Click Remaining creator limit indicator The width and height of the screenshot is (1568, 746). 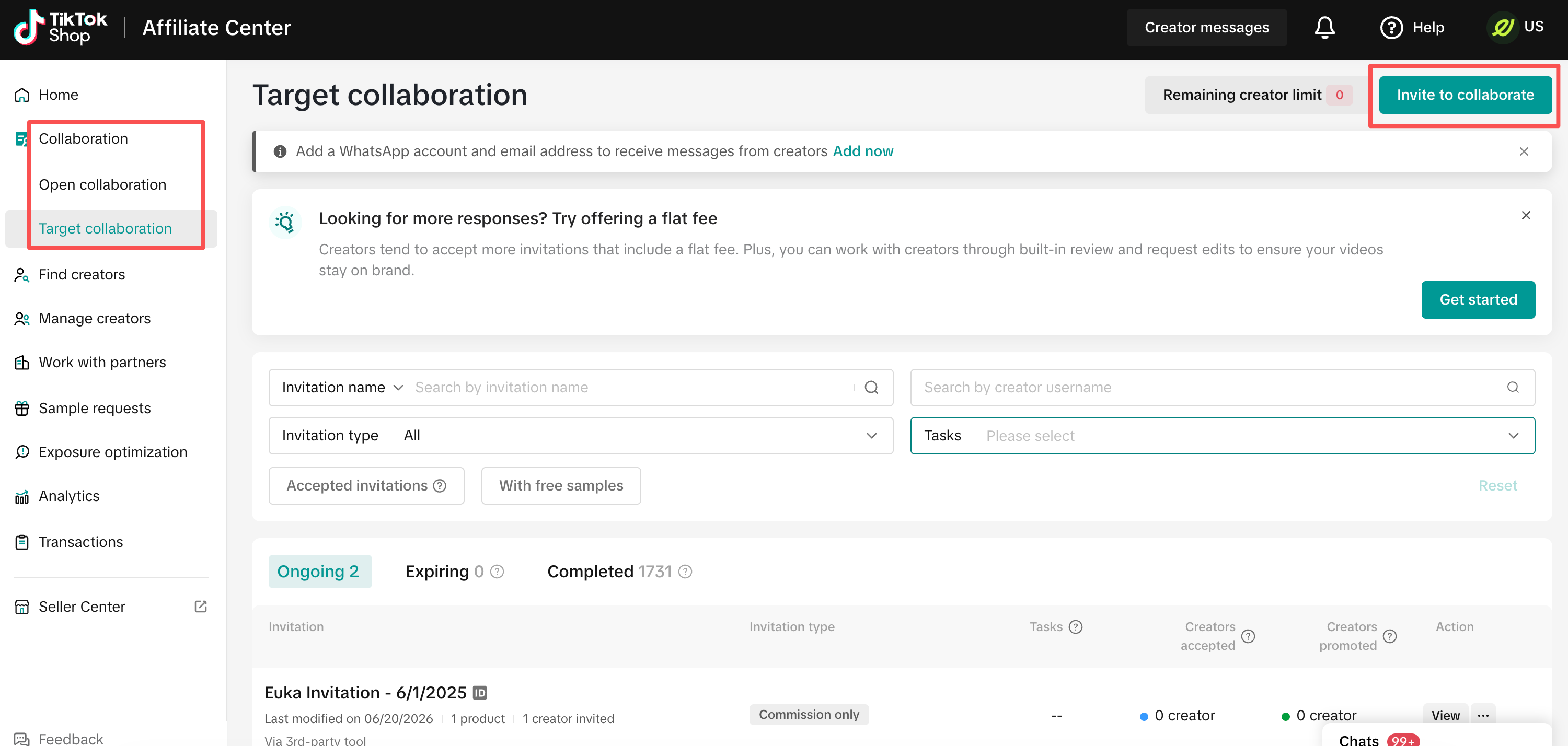(x=1255, y=95)
